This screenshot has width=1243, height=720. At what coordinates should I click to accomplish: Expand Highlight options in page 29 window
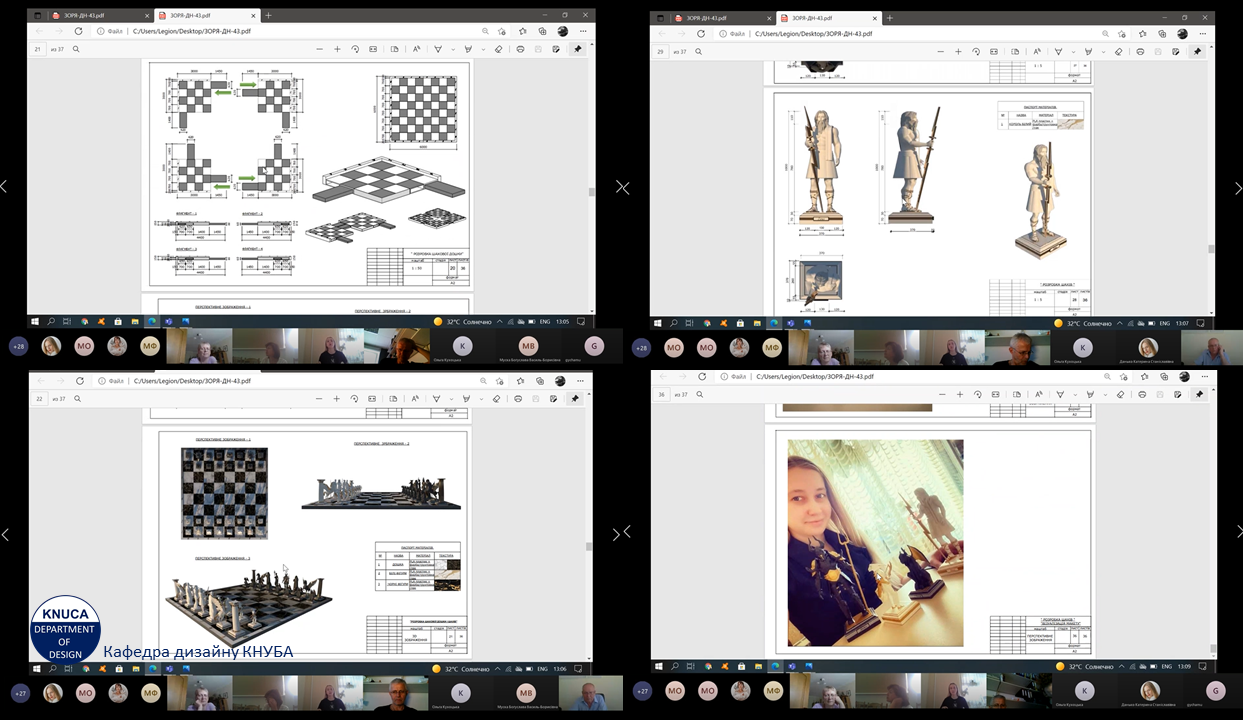pyautogui.click(x=1104, y=51)
